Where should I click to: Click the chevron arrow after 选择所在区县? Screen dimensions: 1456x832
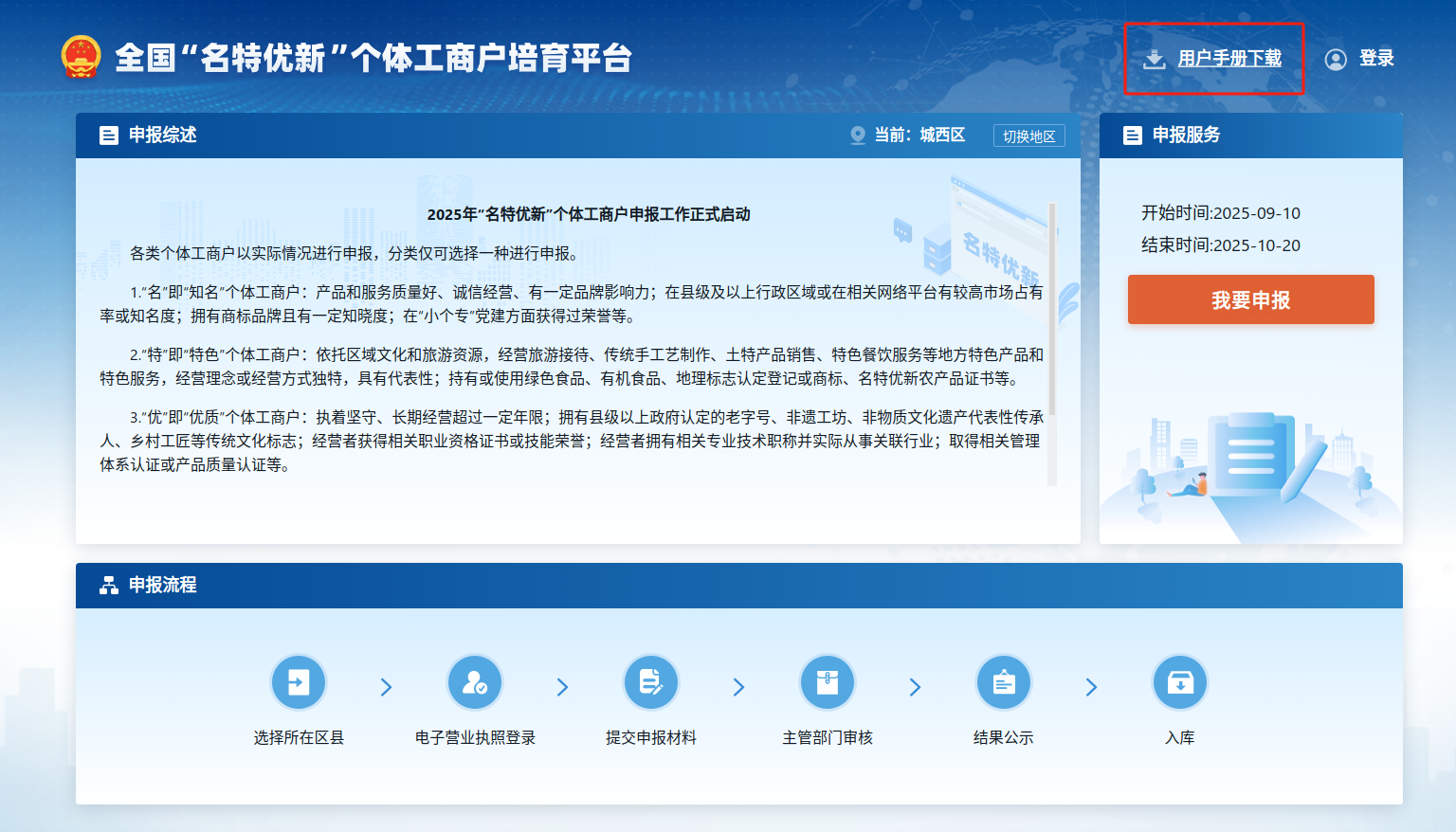tap(387, 687)
